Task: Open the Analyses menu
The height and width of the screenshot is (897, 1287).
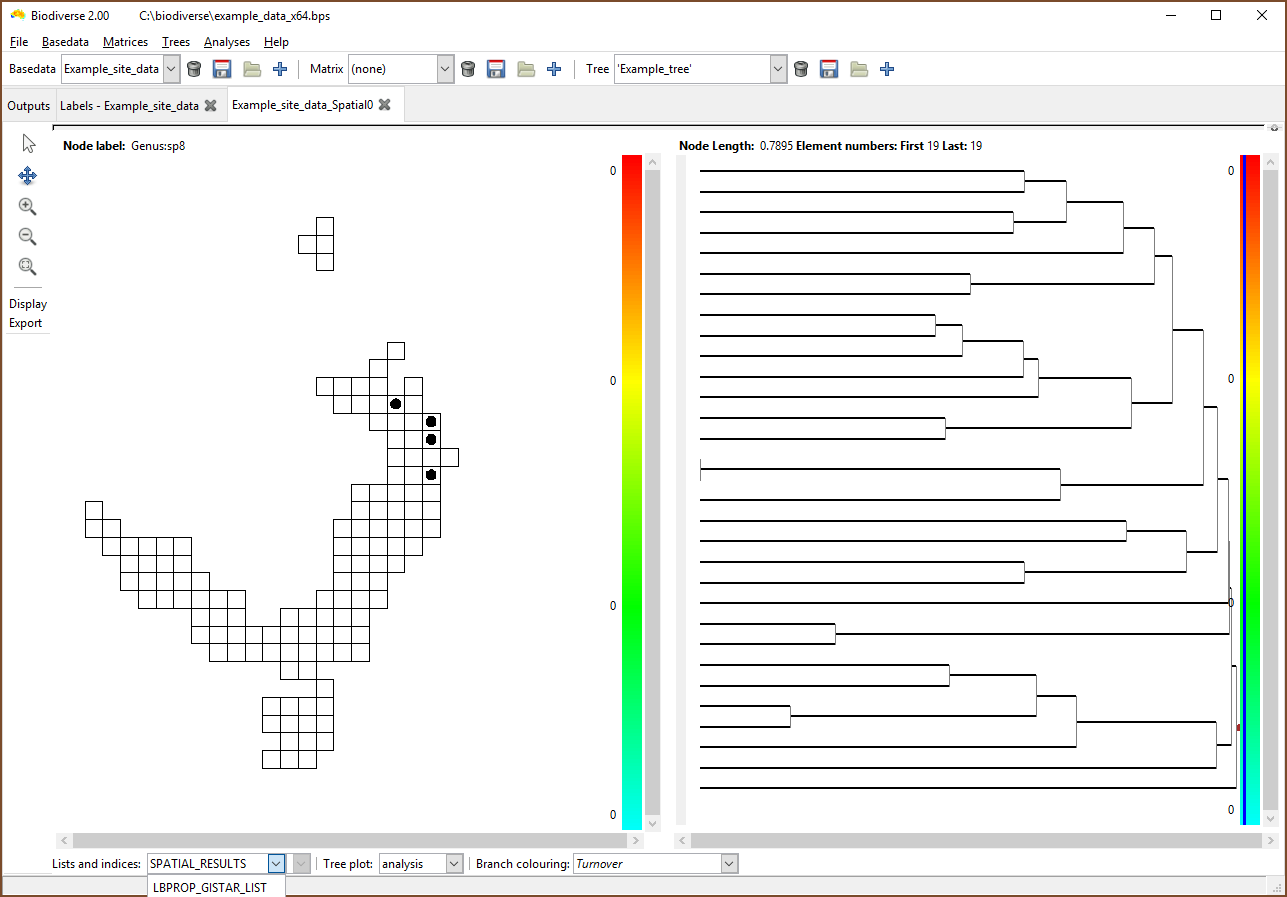Action: point(227,42)
